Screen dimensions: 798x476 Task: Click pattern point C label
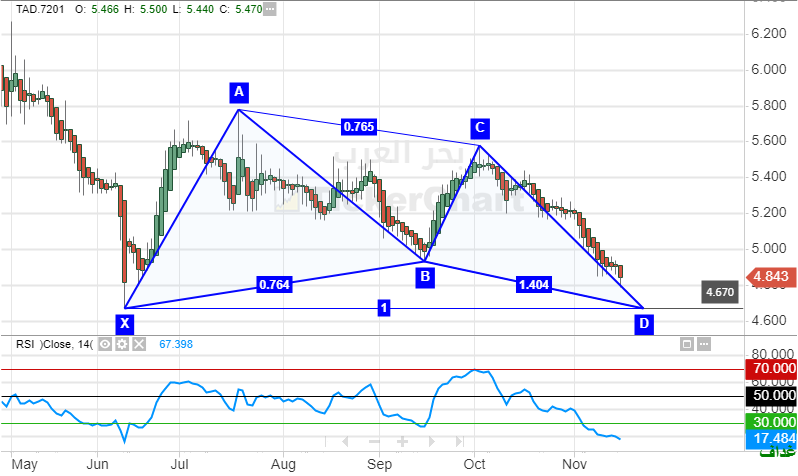(480, 128)
